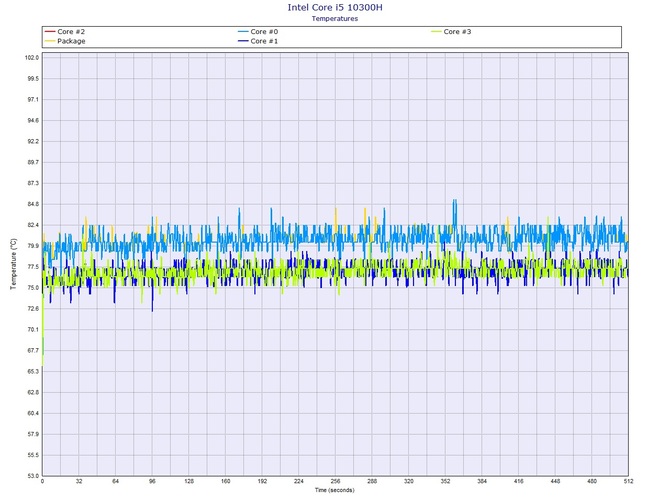Image resolution: width=670 pixels, height=502 pixels.
Task: Click the 128 x-axis tick label
Action: 189,481
